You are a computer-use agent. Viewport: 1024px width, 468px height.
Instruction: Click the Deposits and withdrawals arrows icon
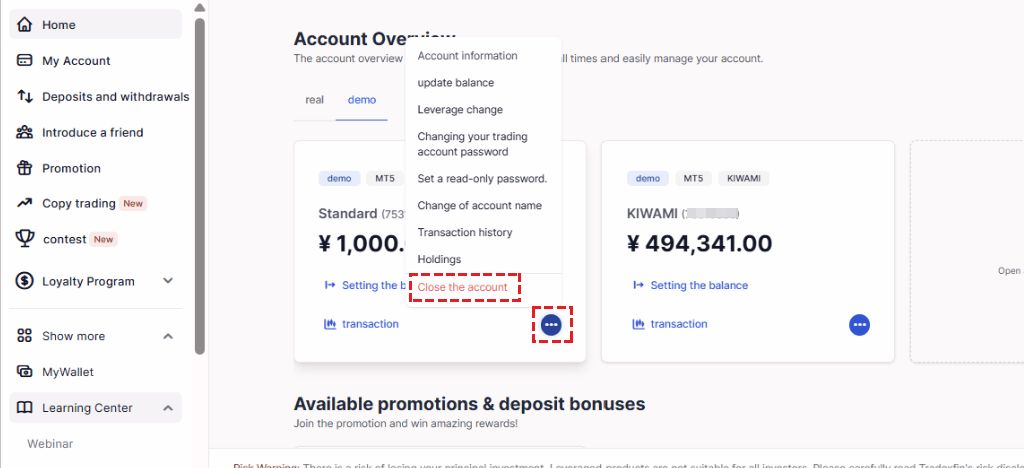[x=24, y=97]
